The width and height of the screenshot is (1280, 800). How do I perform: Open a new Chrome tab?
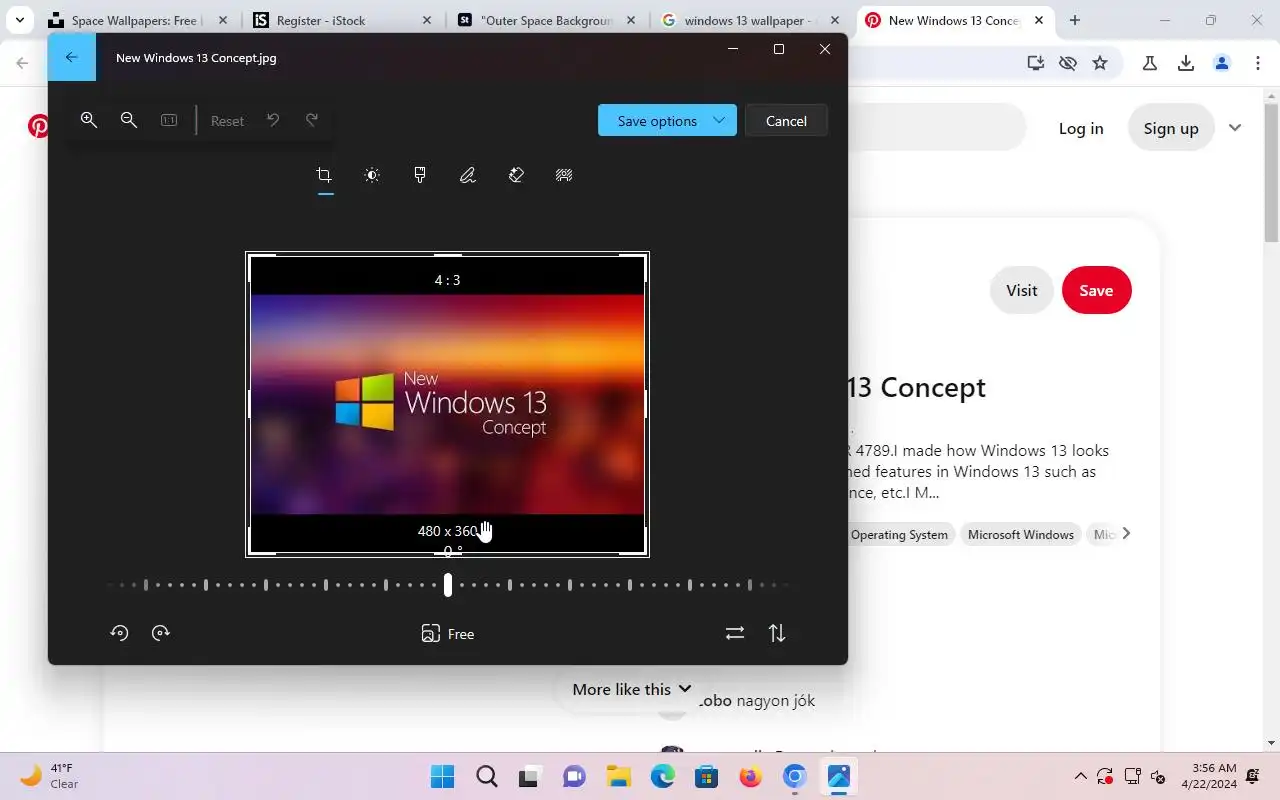click(x=1075, y=20)
